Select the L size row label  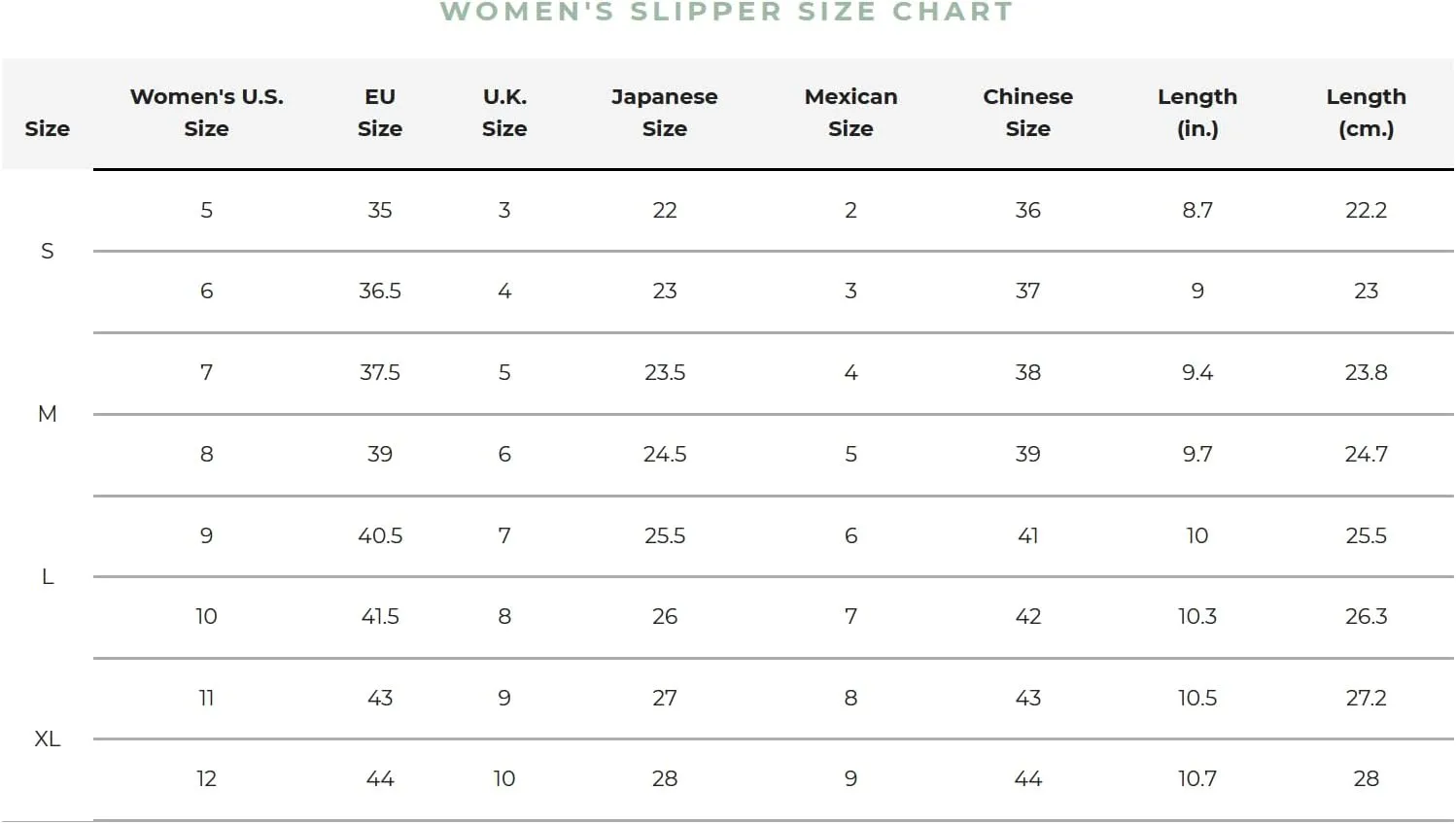47,577
